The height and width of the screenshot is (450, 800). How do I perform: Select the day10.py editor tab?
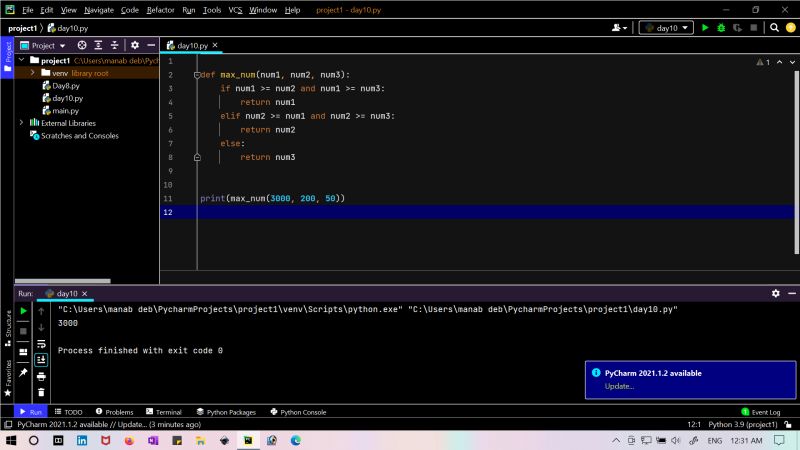tap(191, 45)
